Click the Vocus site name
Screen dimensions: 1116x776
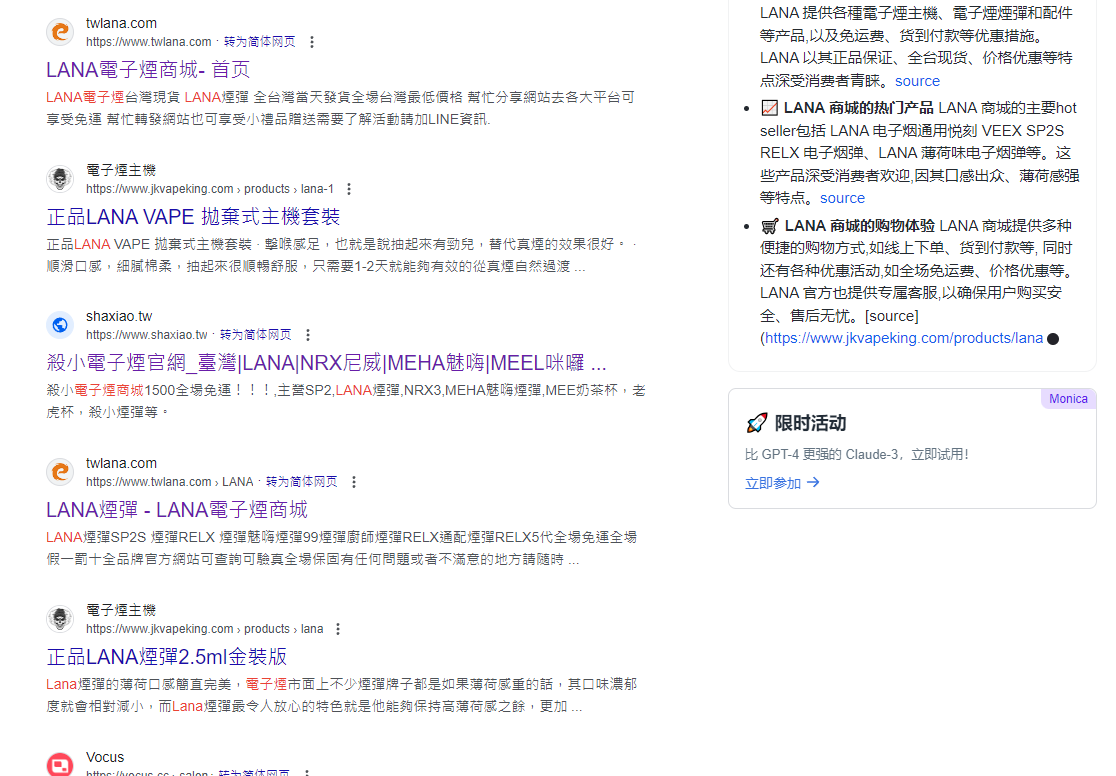tap(105, 757)
